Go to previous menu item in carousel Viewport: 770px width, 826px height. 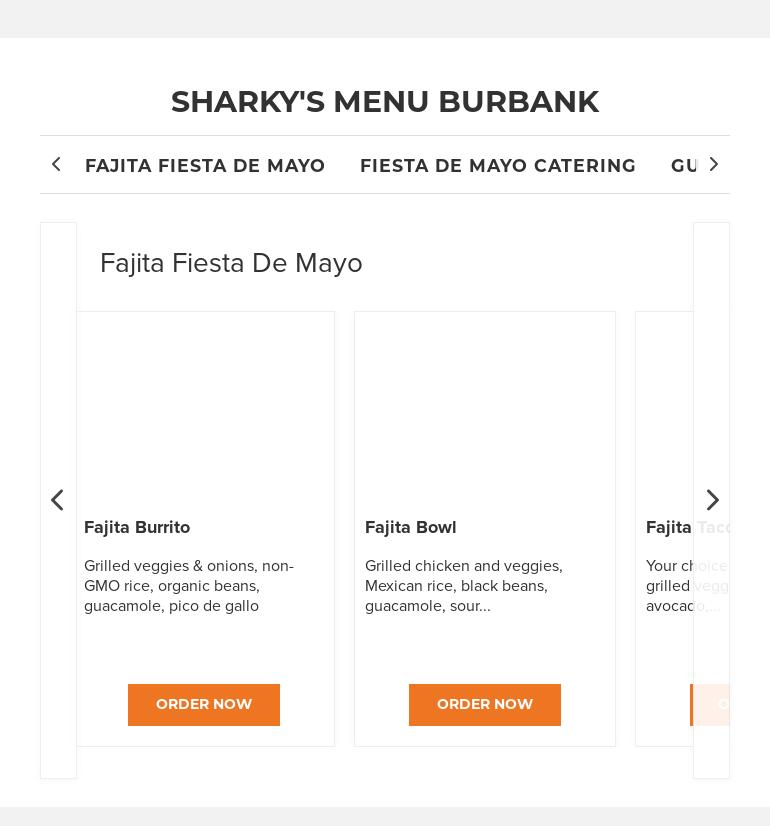click(x=58, y=500)
